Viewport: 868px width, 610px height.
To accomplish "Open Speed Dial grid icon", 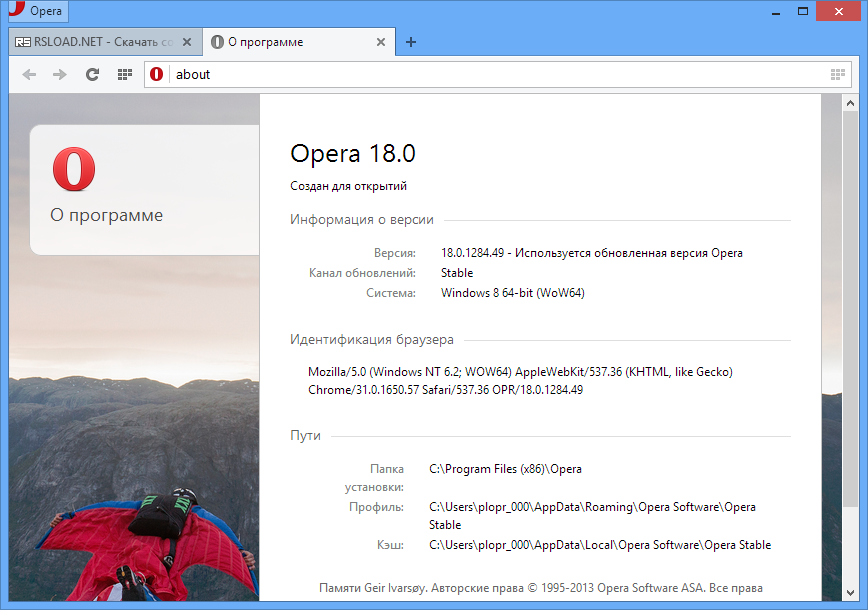I will click(x=125, y=74).
